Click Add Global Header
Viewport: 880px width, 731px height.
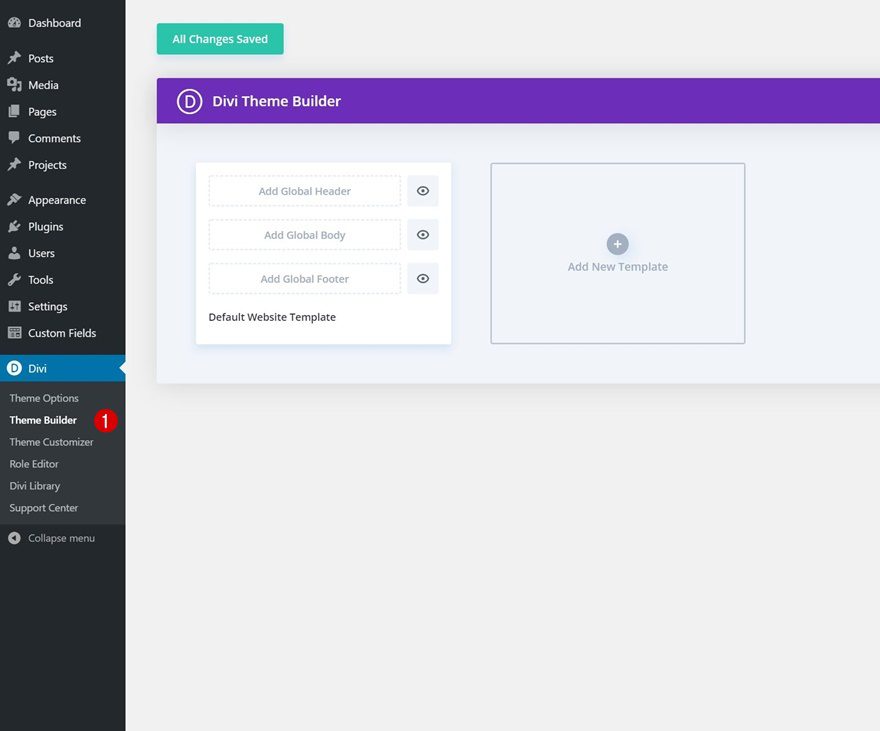303,190
